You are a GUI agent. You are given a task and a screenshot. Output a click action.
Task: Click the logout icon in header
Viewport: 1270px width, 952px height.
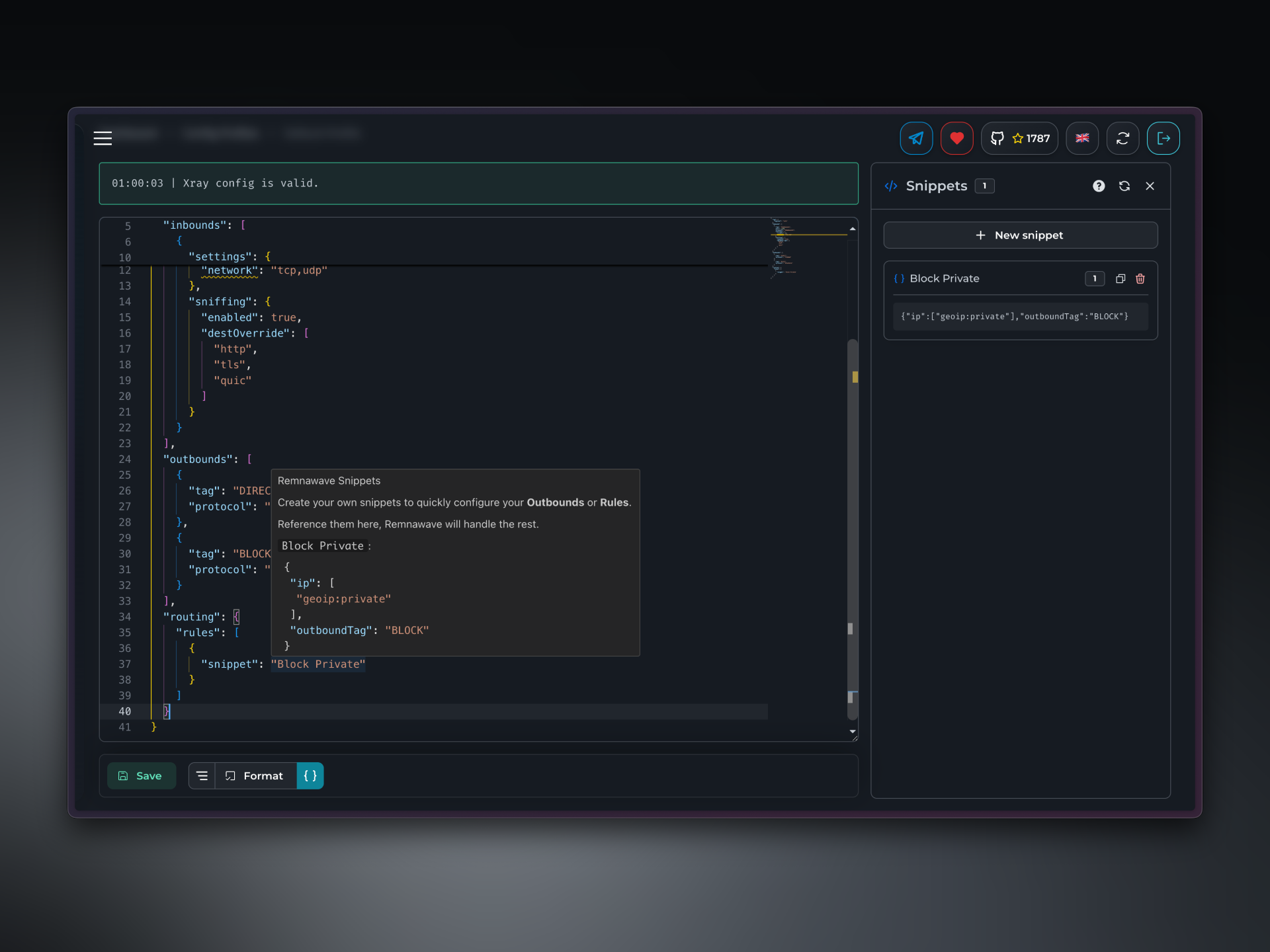[x=1163, y=138]
